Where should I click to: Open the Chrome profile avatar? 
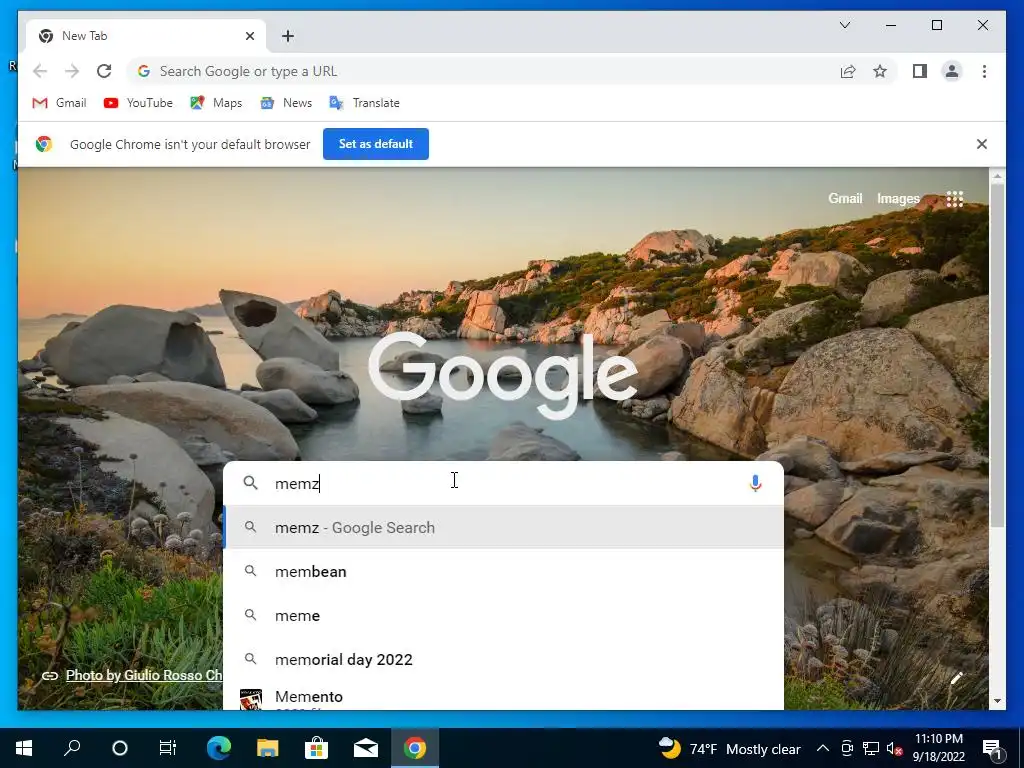point(952,71)
